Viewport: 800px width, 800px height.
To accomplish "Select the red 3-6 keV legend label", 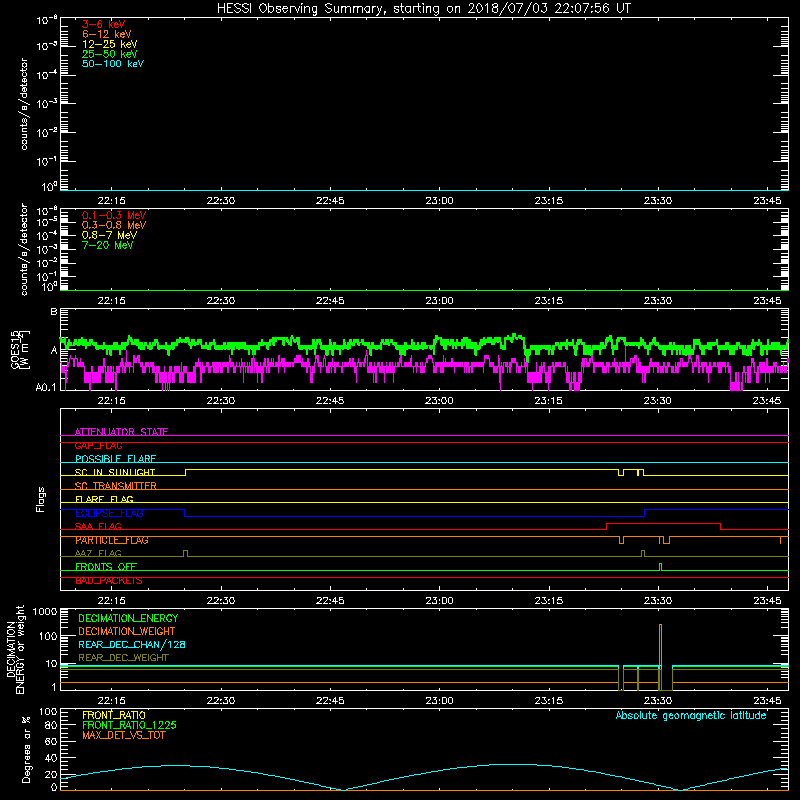I will [x=104, y=24].
